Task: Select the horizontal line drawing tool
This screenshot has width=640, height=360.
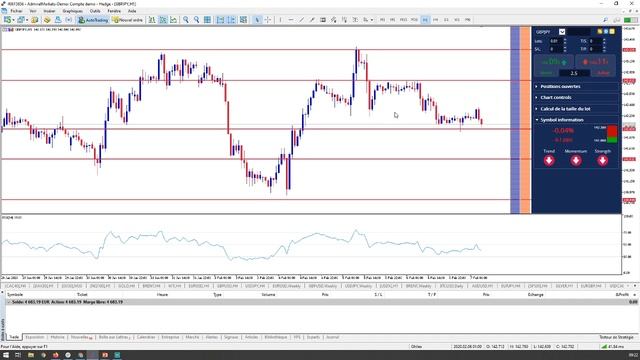Action: [291, 20]
